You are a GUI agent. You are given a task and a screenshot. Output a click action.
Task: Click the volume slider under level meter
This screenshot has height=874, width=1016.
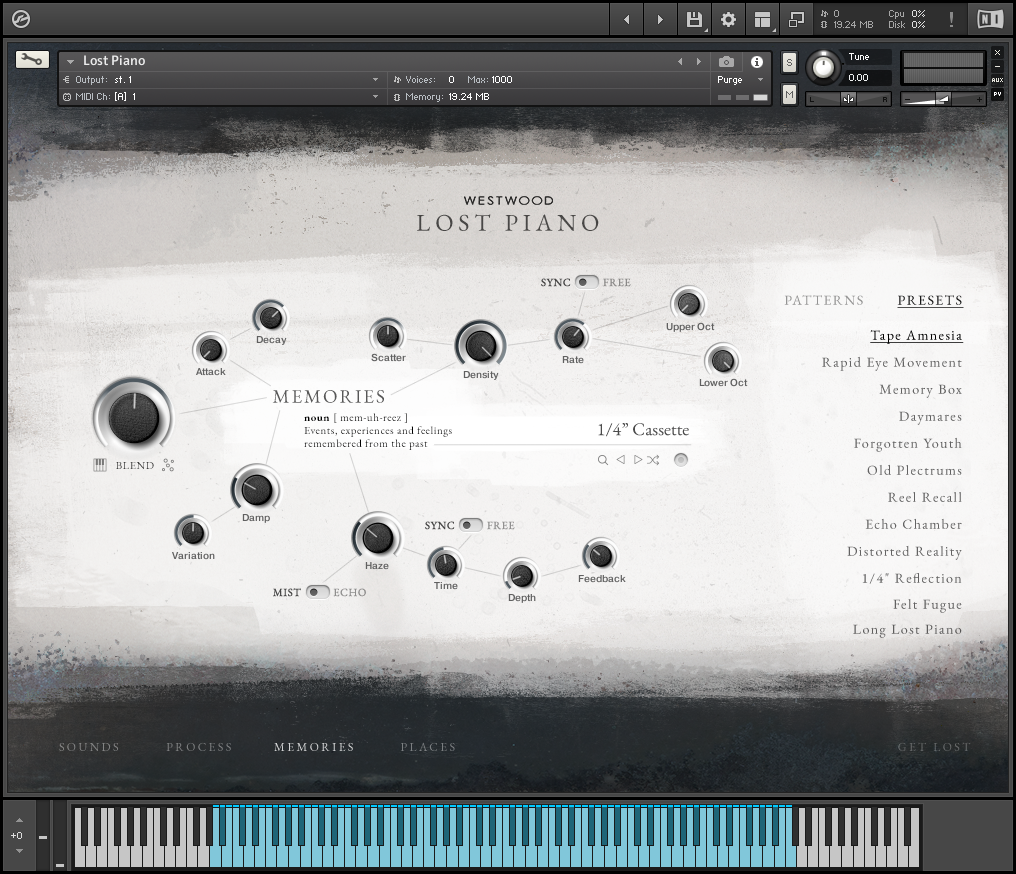click(943, 99)
